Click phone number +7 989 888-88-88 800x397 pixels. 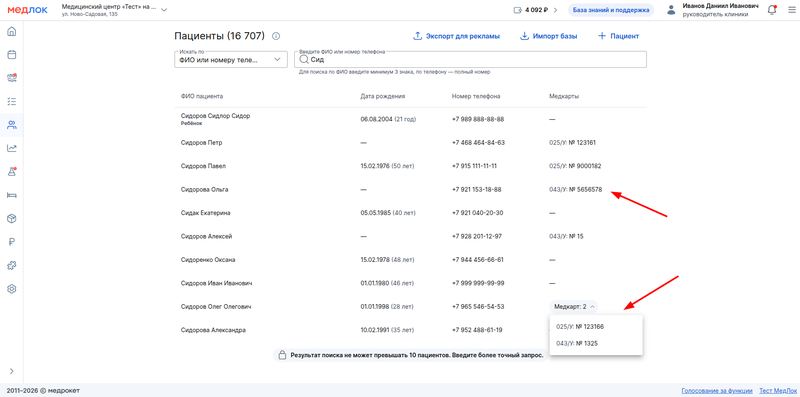(478, 119)
